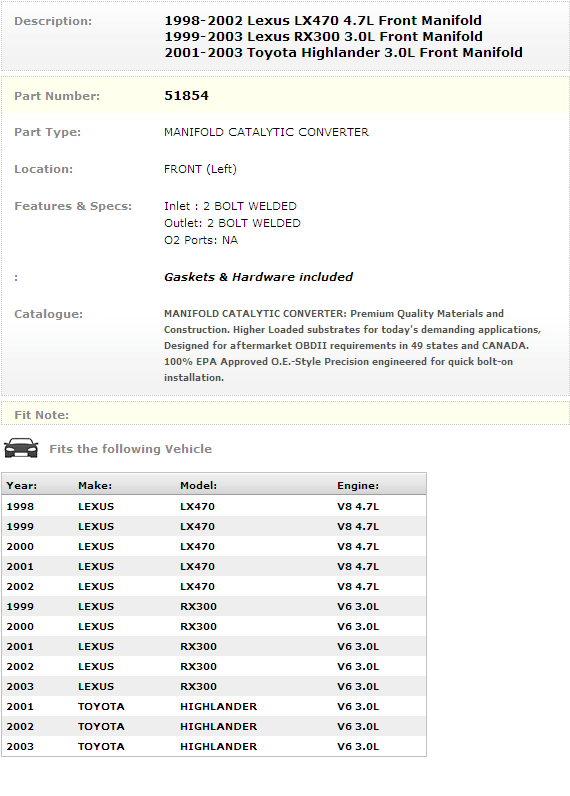Click the MANIFOLD CATALYTIC CONVERTER part type
The width and height of the screenshot is (570, 796).
[266, 132]
